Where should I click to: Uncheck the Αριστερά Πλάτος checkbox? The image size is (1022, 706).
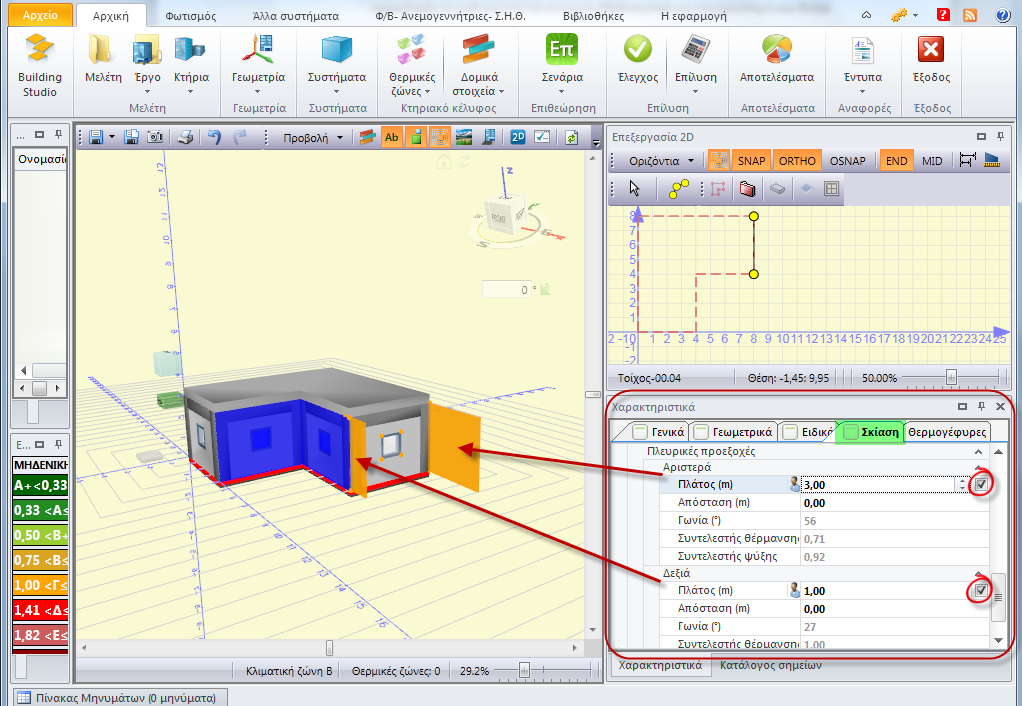981,484
